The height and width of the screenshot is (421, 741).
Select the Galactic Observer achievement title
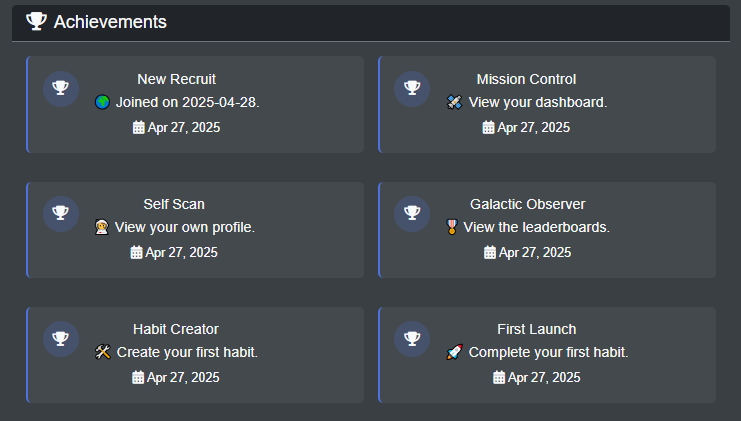pos(527,204)
